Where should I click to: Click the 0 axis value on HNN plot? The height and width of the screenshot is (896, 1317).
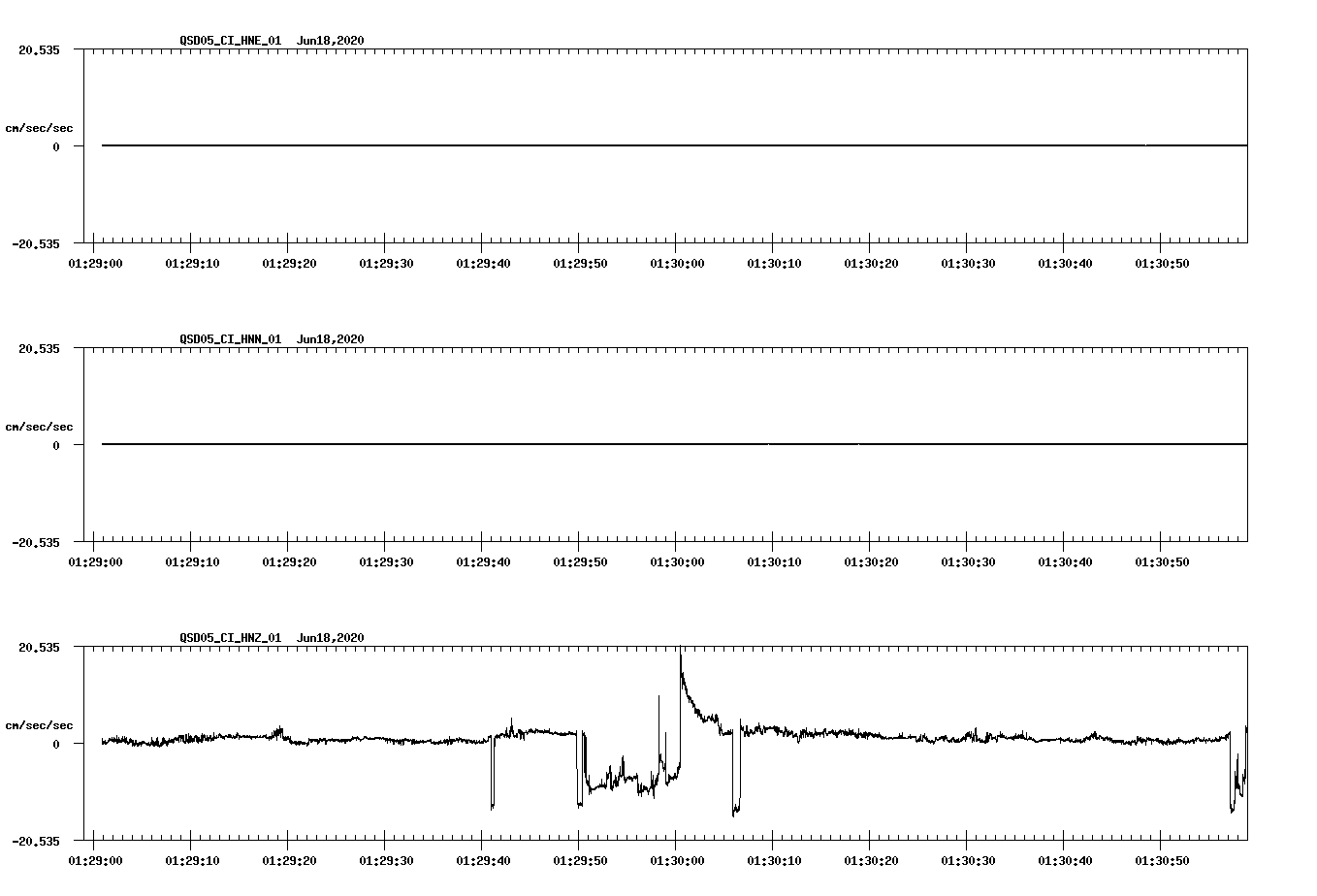[56, 445]
